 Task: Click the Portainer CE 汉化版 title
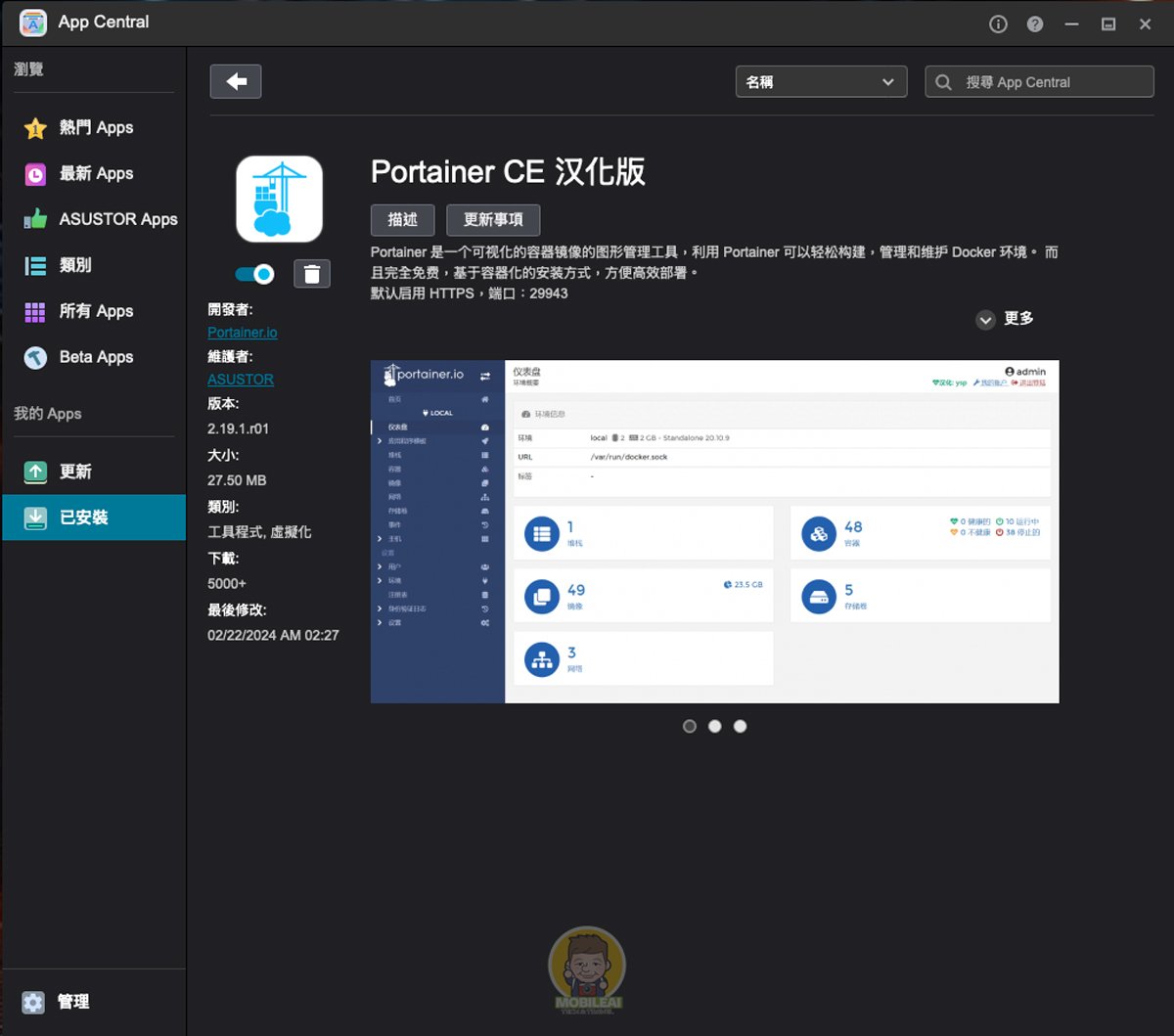point(508,172)
